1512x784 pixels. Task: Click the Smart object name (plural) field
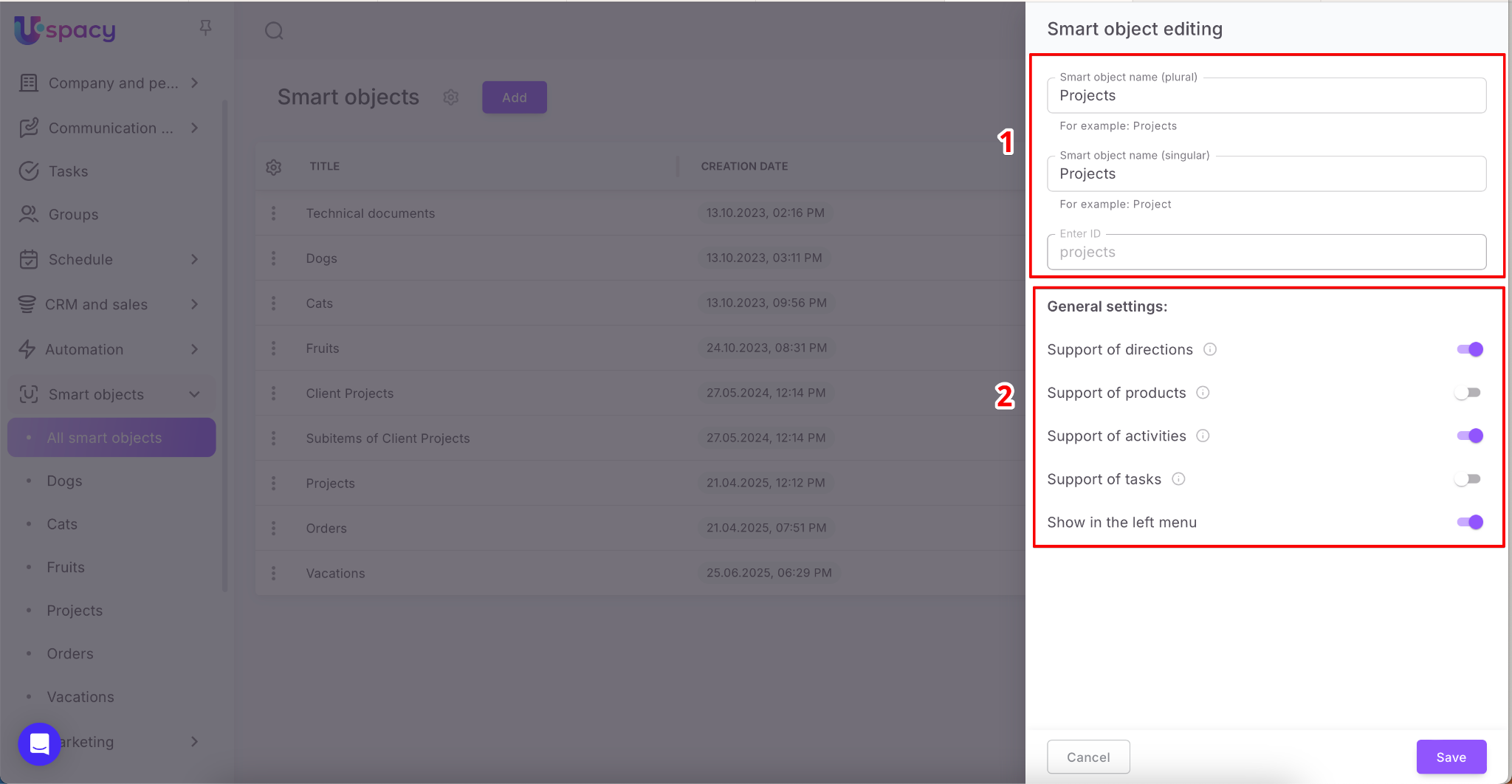pos(1266,96)
